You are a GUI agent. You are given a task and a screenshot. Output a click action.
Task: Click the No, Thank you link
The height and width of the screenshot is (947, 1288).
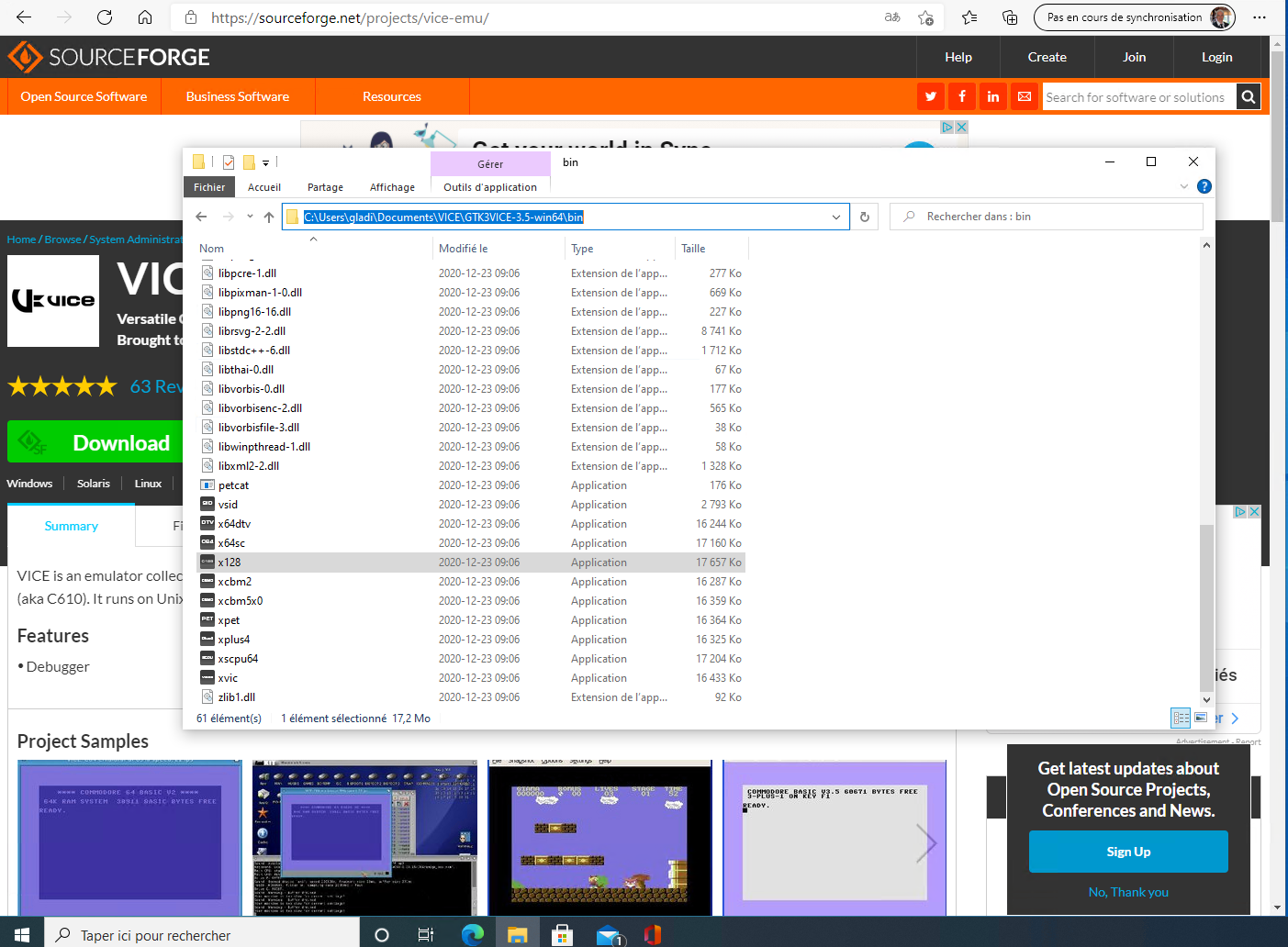1128,892
